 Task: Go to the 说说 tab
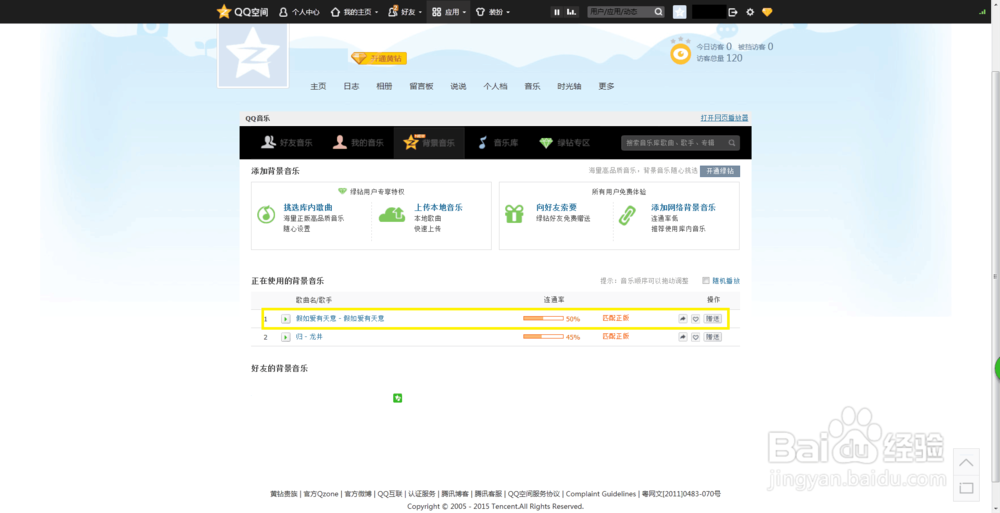click(458, 86)
